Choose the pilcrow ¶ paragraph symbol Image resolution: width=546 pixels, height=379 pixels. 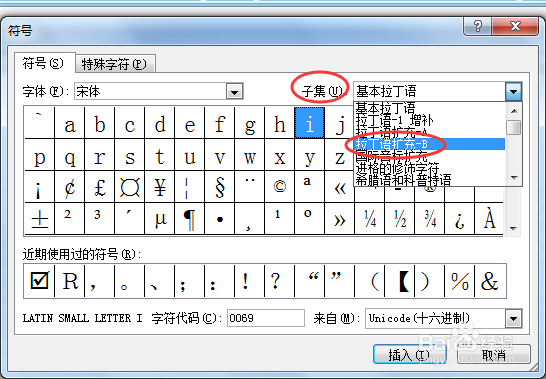[x=190, y=219]
